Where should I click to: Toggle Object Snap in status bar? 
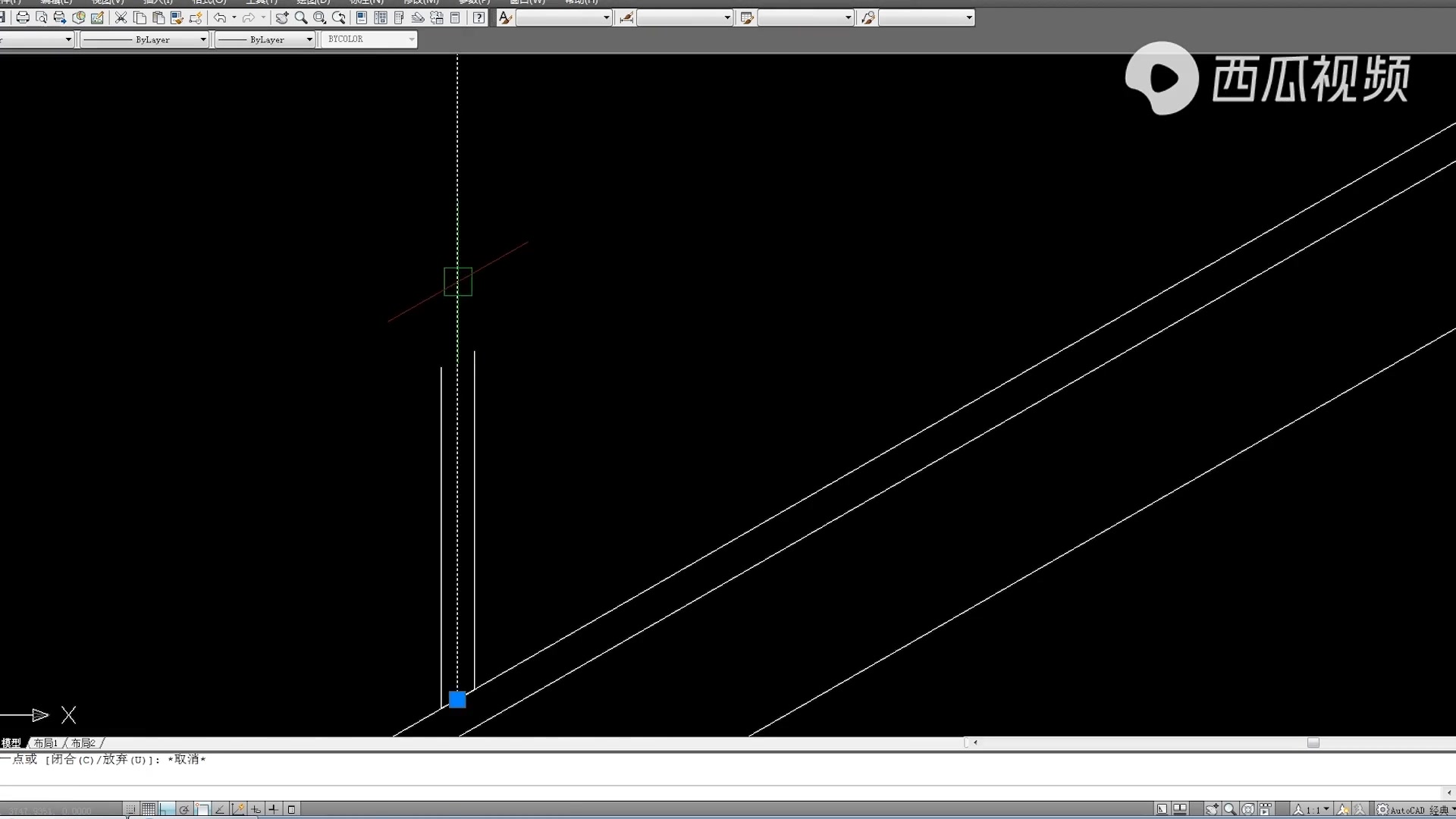pyautogui.click(x=202, y=809)
